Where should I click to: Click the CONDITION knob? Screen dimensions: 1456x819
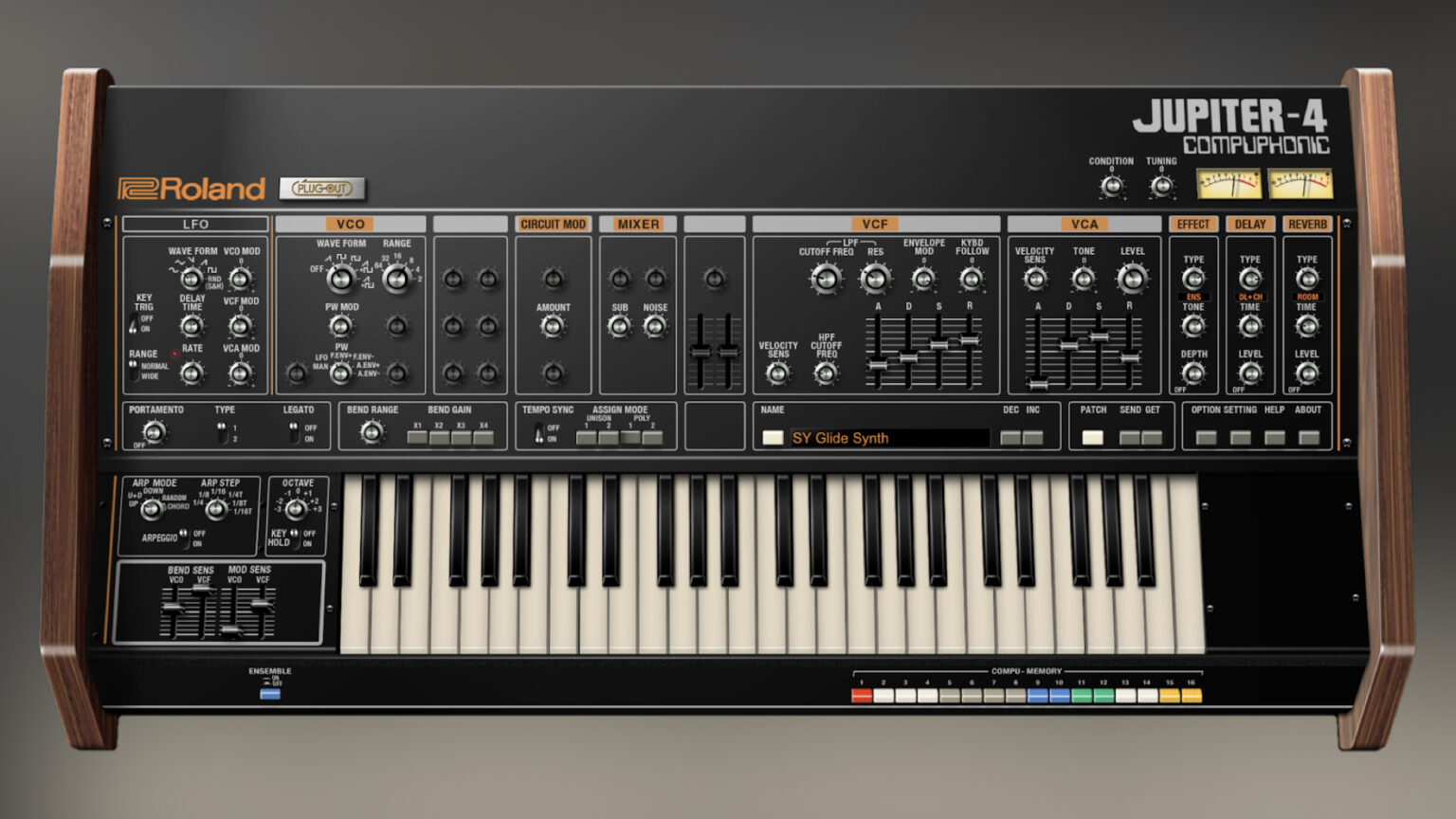tap(1112, 186)
